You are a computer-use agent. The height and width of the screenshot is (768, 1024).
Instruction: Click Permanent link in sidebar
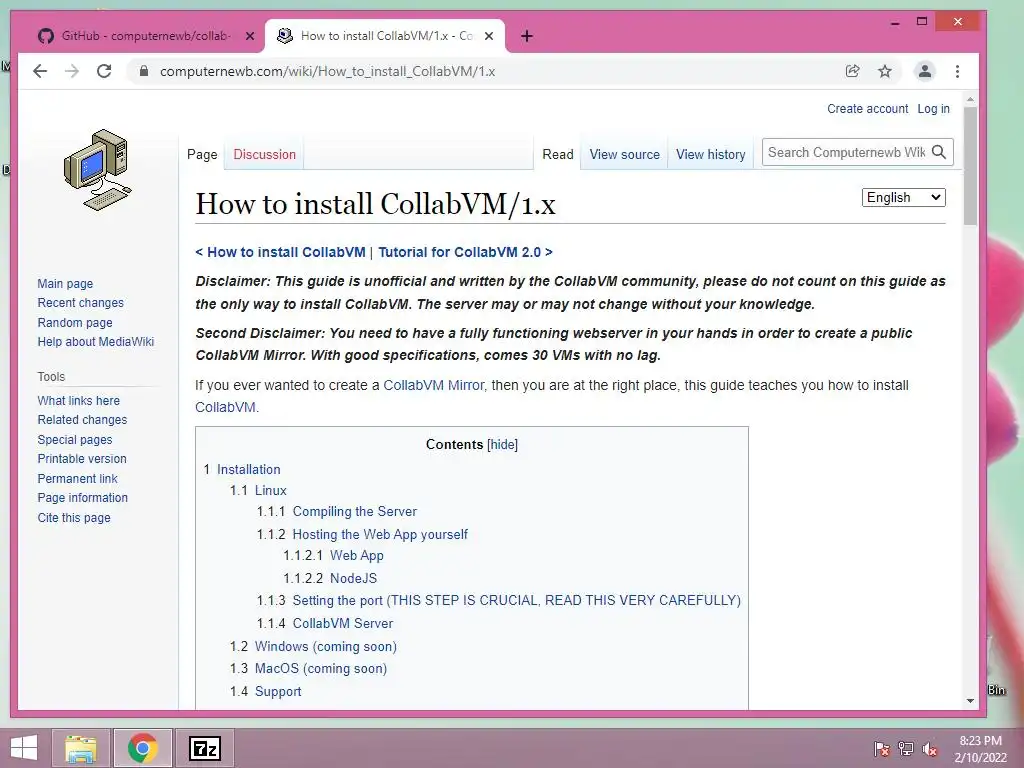point(78,478)
